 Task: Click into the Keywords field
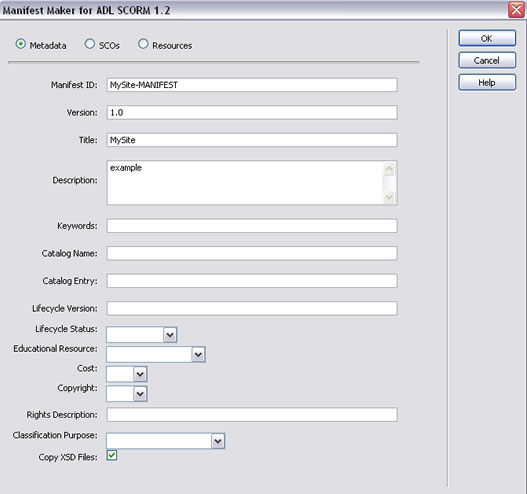pos(252,226)
